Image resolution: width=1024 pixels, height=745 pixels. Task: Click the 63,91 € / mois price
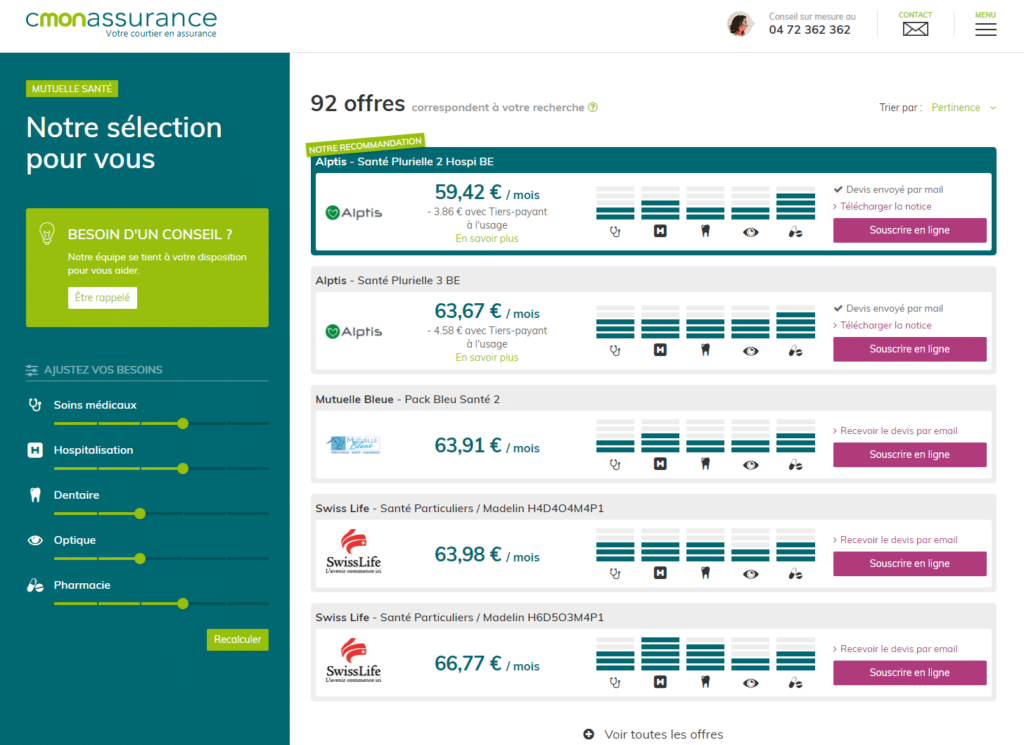click(x=487, y=446)
